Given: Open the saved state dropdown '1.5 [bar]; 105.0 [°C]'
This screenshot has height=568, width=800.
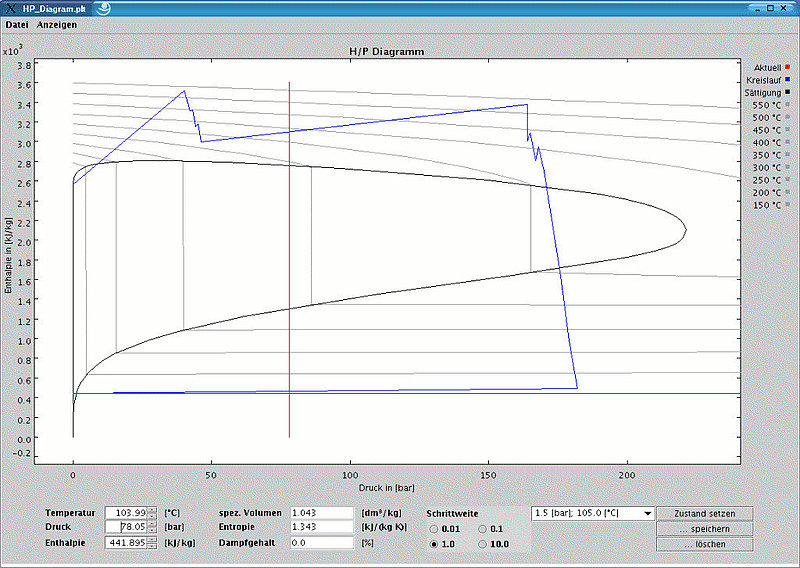Looking at the screenshot, I should 593,513.
